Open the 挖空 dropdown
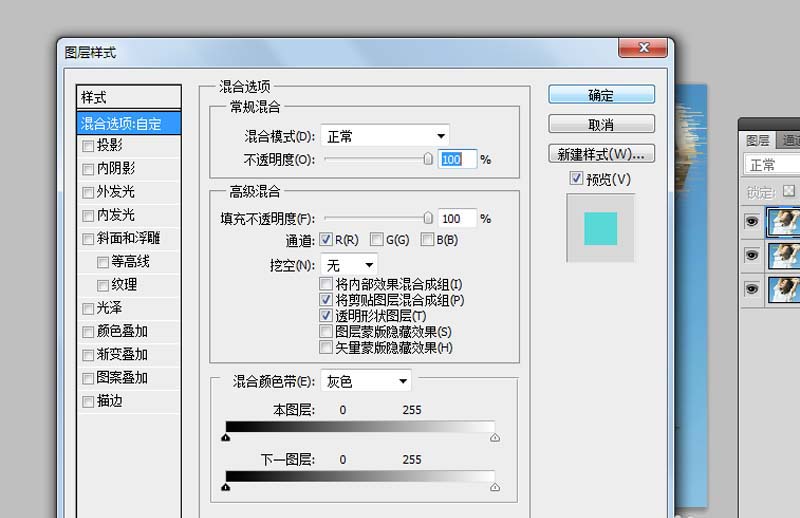The width and height of the screenshot is (800, 518). [349, 265]
